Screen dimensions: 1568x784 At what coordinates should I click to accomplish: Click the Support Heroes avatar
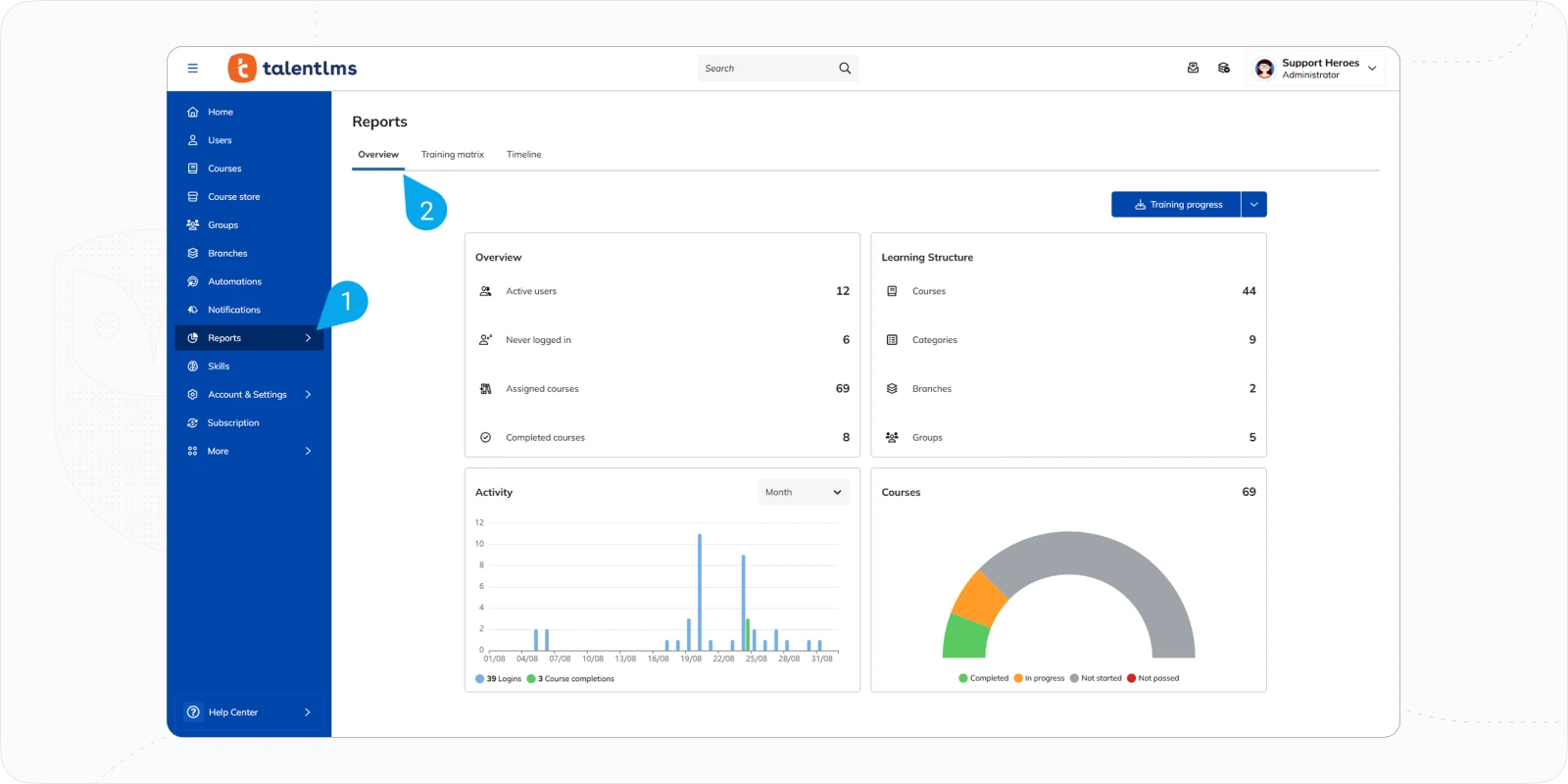(x=1264, y=69)
